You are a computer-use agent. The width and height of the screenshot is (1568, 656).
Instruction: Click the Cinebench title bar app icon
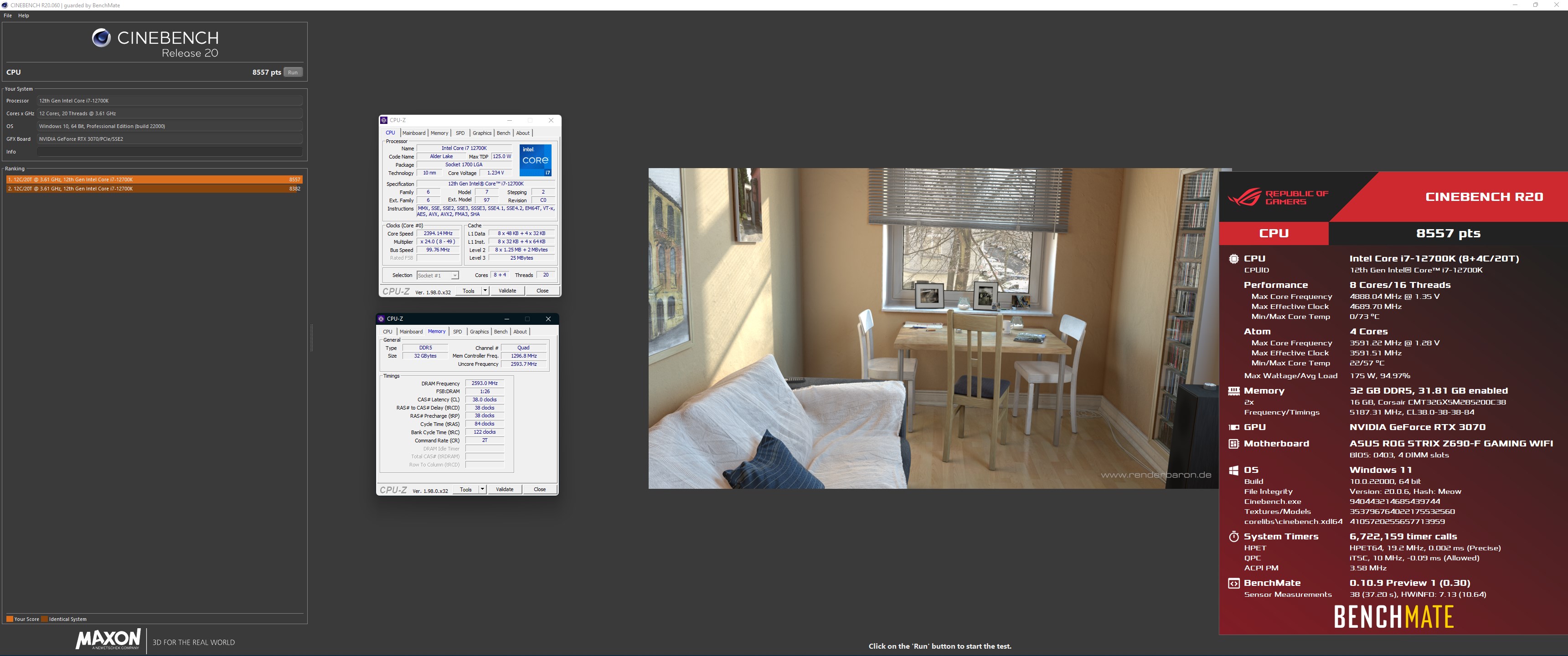pos(5,5)
